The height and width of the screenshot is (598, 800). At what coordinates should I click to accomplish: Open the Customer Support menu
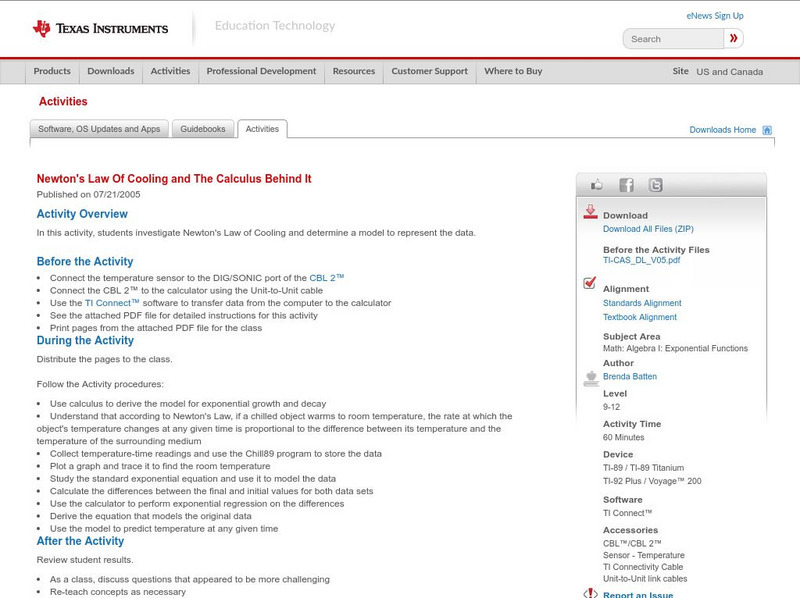point(430,71)
